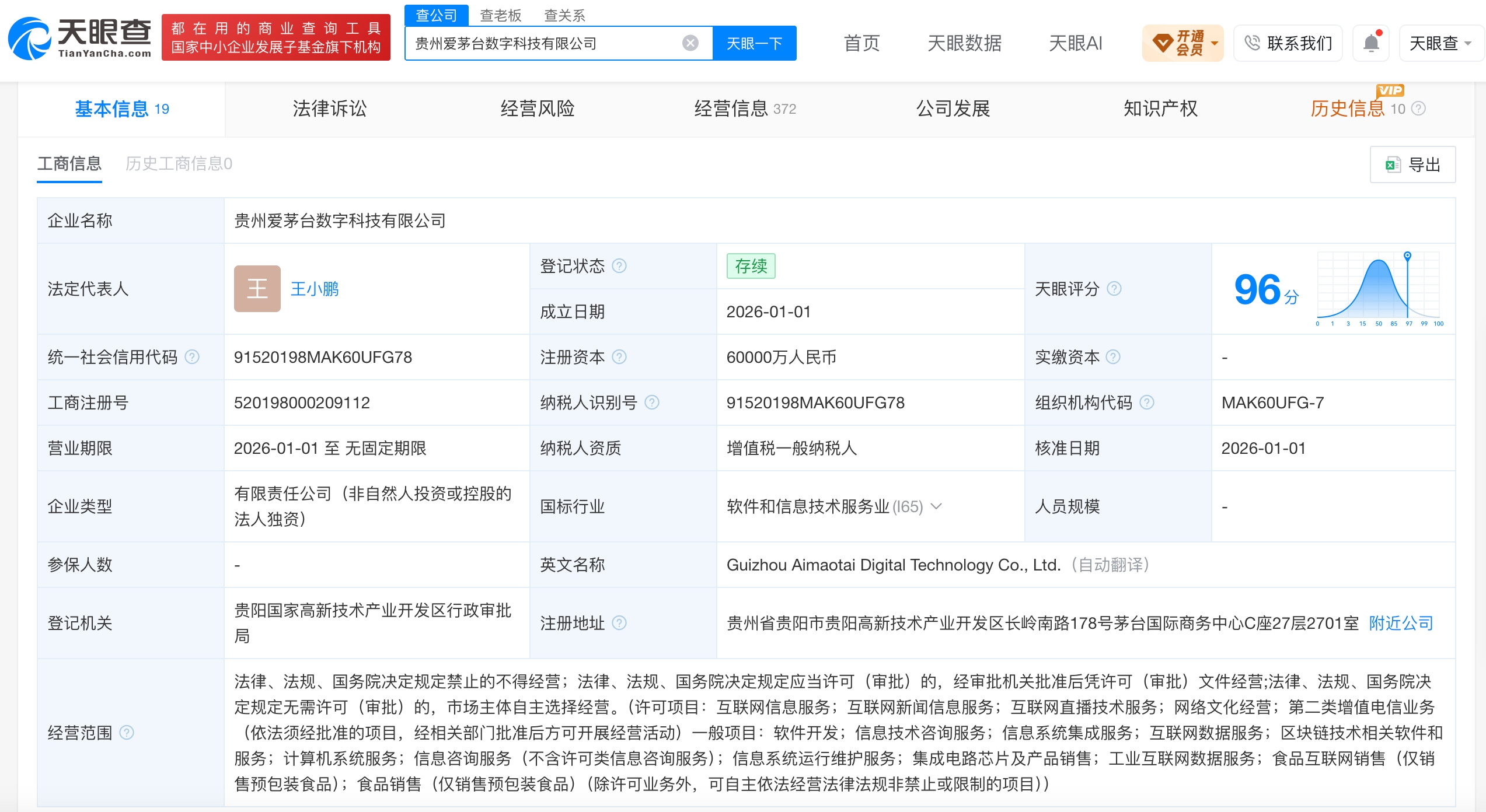This screenshot has width=1486, height=812.
Task: Click the 营业期限 value 至 无固定期限
Action: (x=330, y=448)
